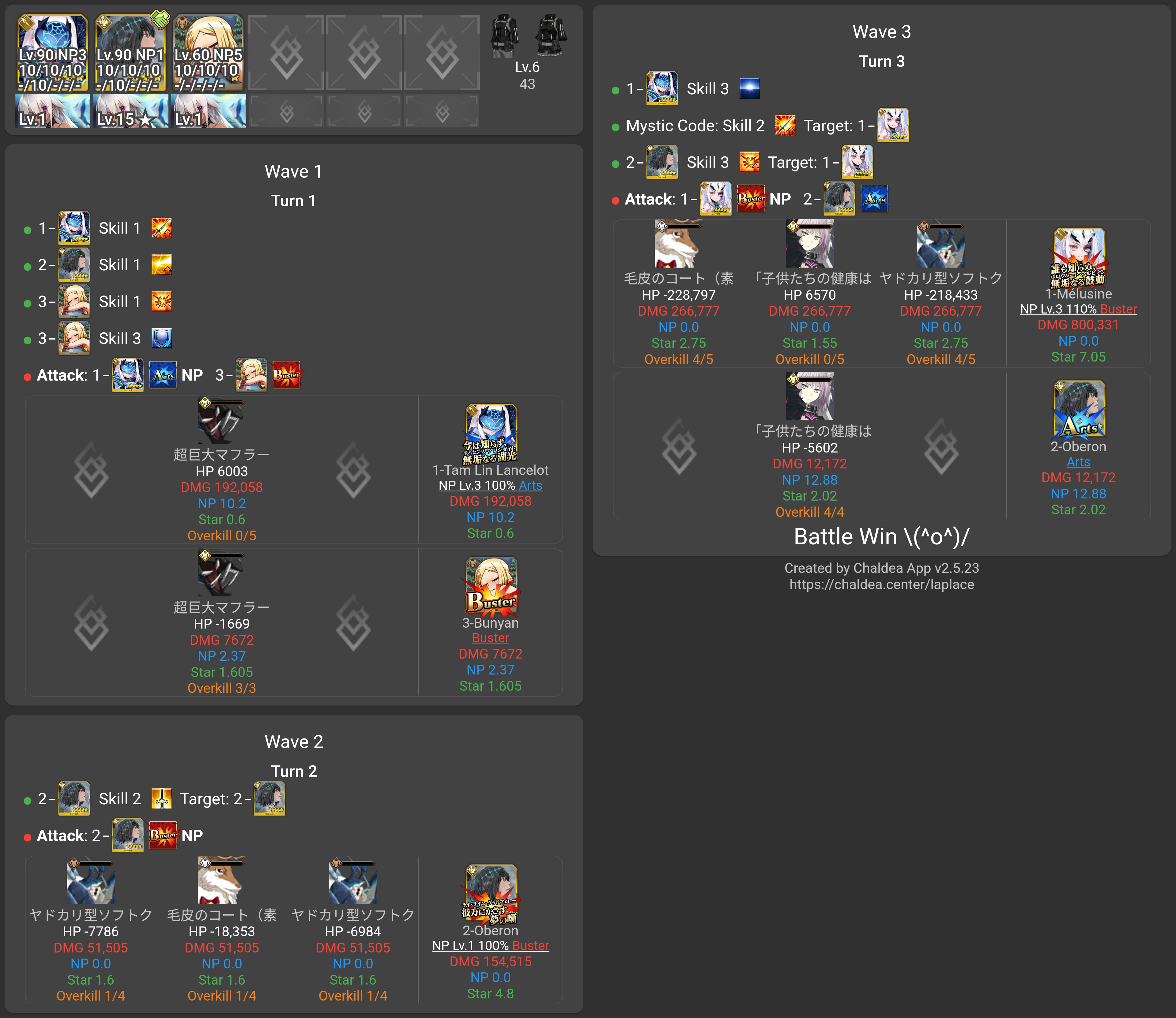Click the Arts card icon in Turn 1 attack
This screenshot has height=1018, width=1176.
tap(163, 375)
